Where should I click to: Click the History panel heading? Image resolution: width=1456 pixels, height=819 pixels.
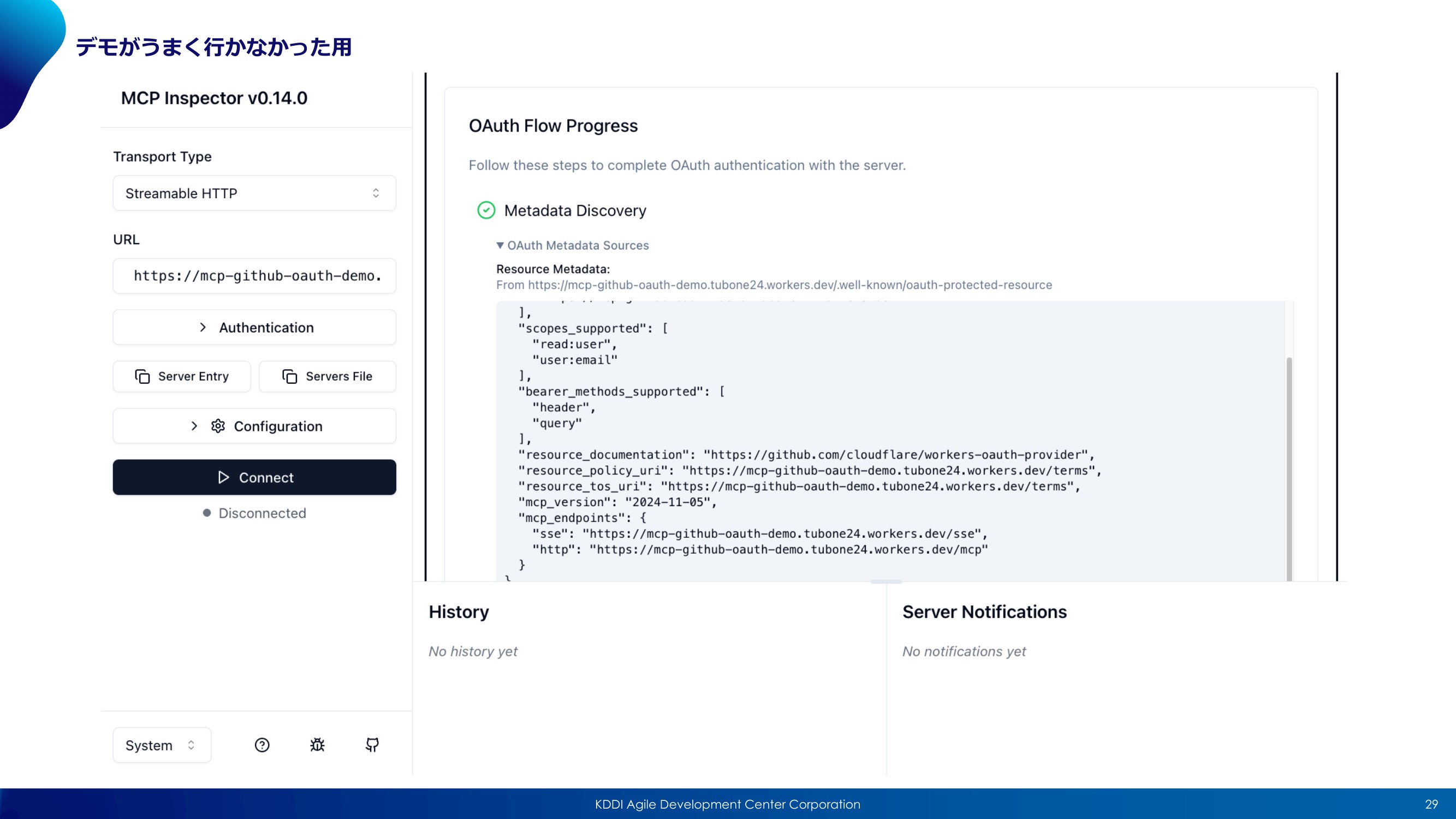point(459,612)
